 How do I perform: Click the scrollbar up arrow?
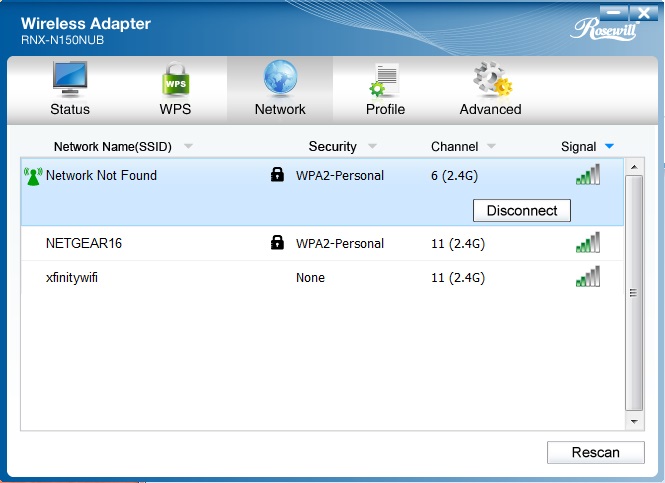pyautogui.click(x=634, y=167)
